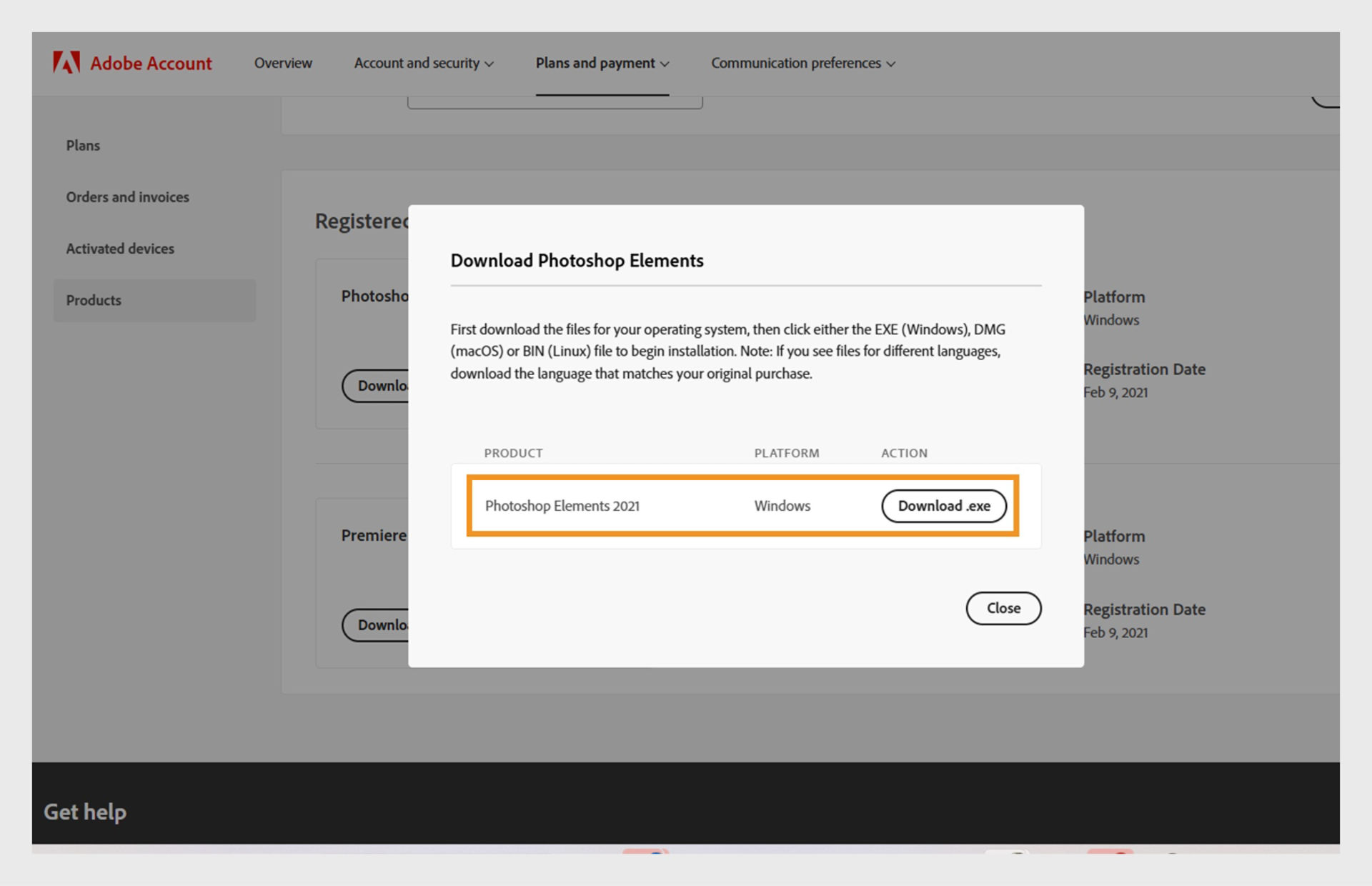This screenshot has height=886, width=1372.
Task: Click the PRODUCT column header
Action: coord(513,453)
